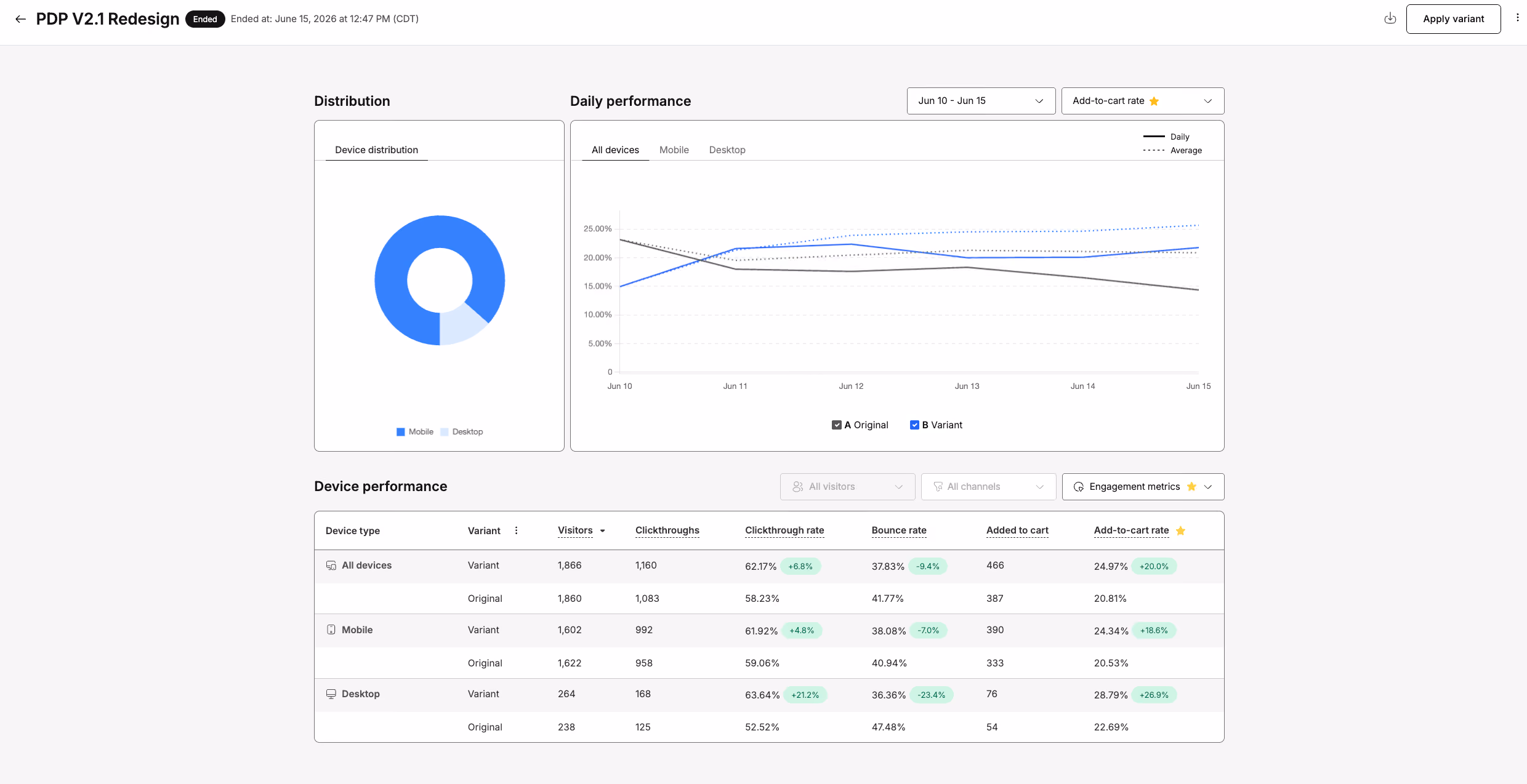Sort by the Visitors column header
The image size is (1527, 784).
(x=575, y=530)
